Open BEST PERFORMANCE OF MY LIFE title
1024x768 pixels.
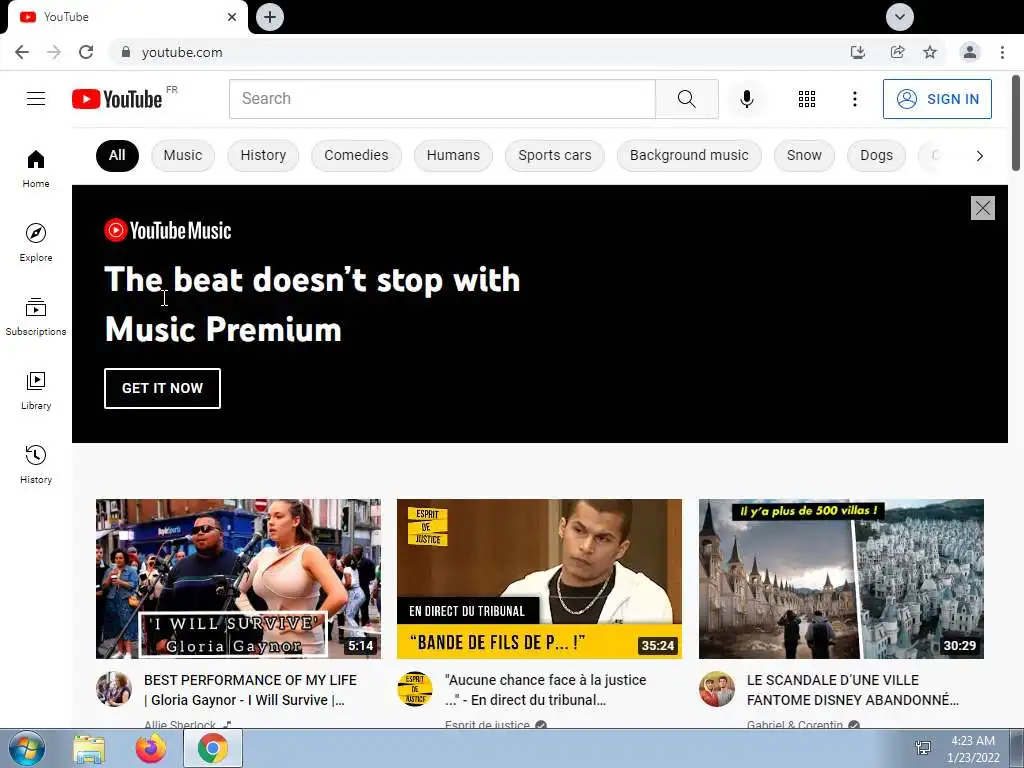tap(250, 690)
